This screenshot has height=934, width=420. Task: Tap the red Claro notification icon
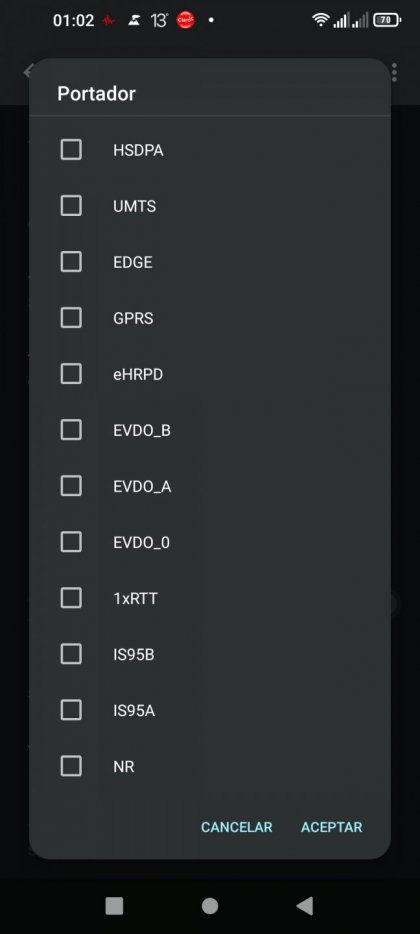(186, 20)
